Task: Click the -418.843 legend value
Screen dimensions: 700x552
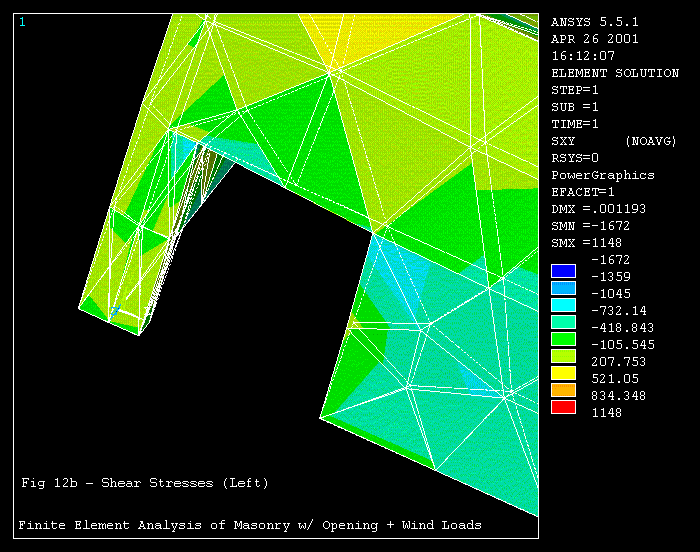Action: [623, 328]
